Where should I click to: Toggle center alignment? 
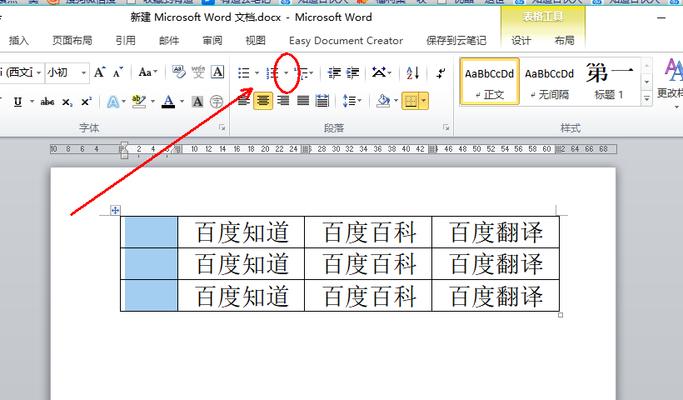(263, 101)
